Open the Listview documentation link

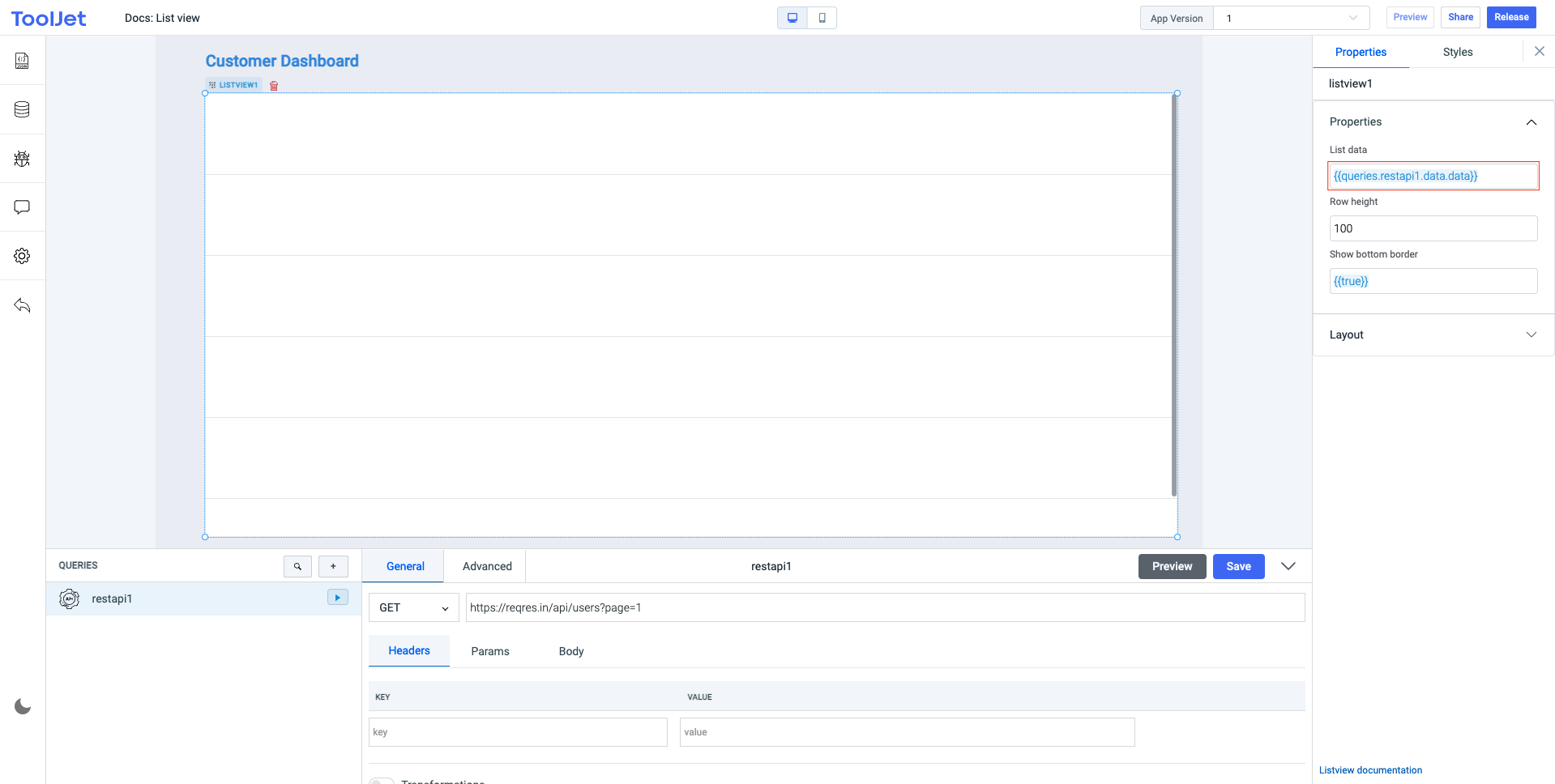[x=1370, y=770]
